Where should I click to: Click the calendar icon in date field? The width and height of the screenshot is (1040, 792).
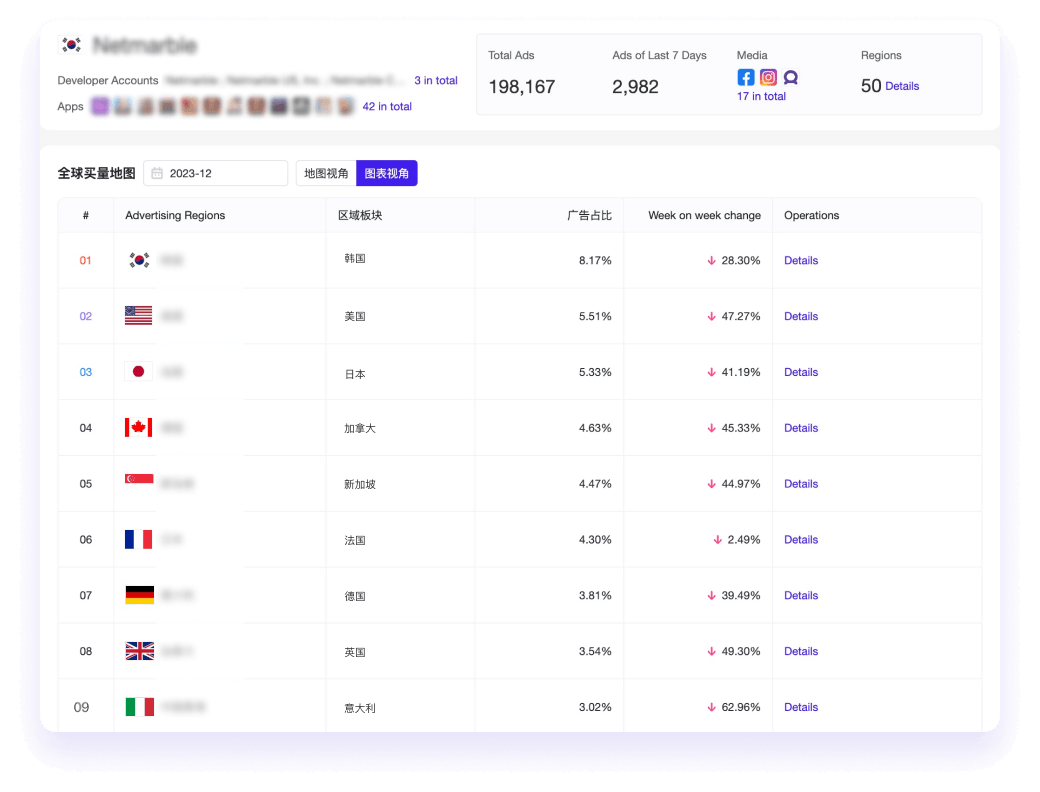click(157, 173)
